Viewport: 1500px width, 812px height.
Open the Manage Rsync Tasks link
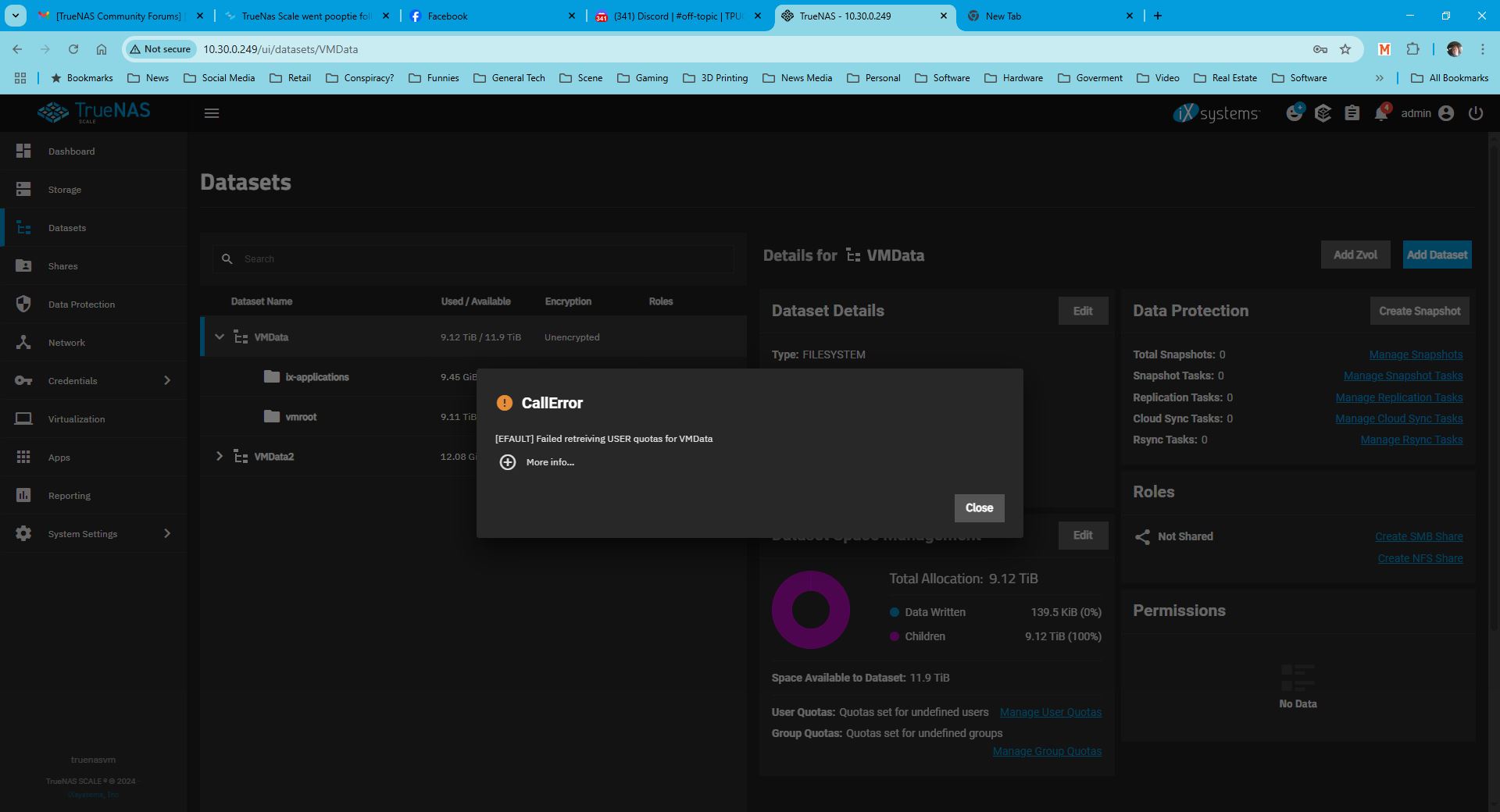1412,440
